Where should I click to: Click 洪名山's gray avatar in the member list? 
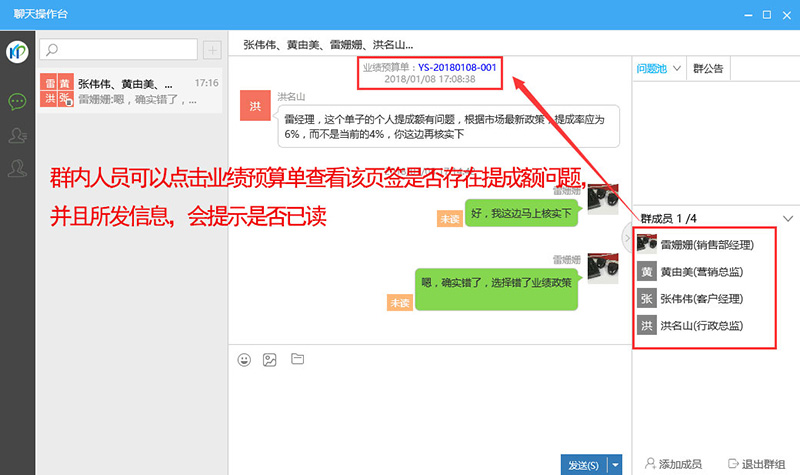(646, 326)
